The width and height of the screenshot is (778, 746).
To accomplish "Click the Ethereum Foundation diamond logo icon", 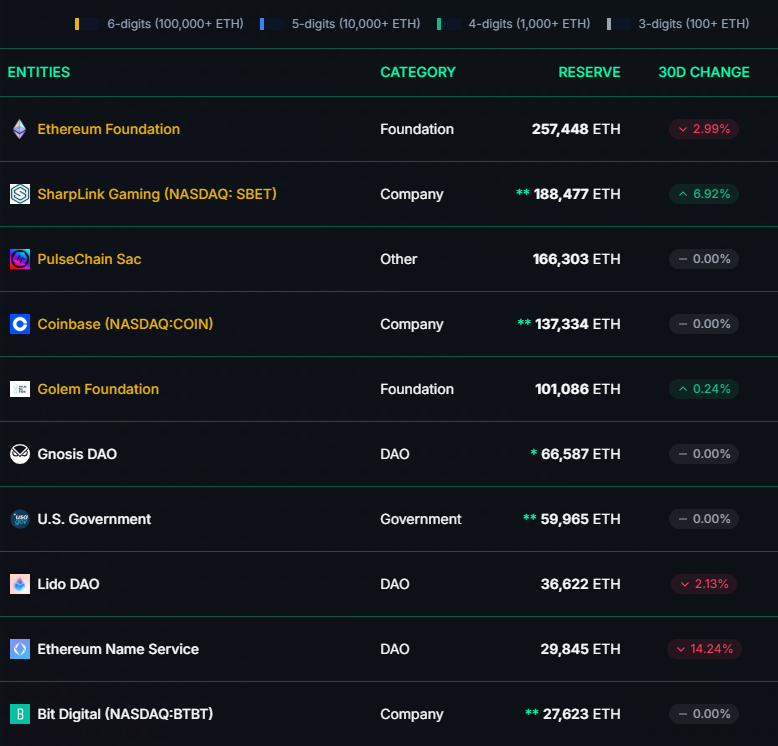I will (19, 129).
